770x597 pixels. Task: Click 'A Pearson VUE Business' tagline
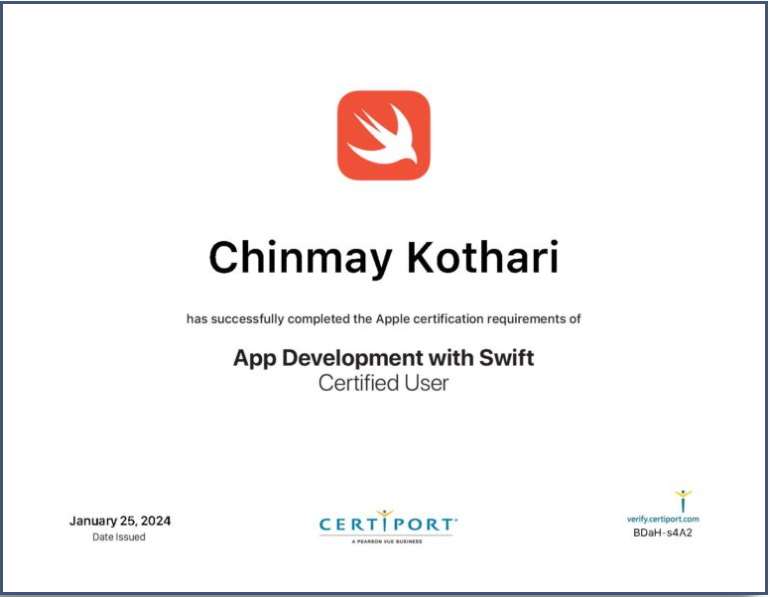(387, 542)
